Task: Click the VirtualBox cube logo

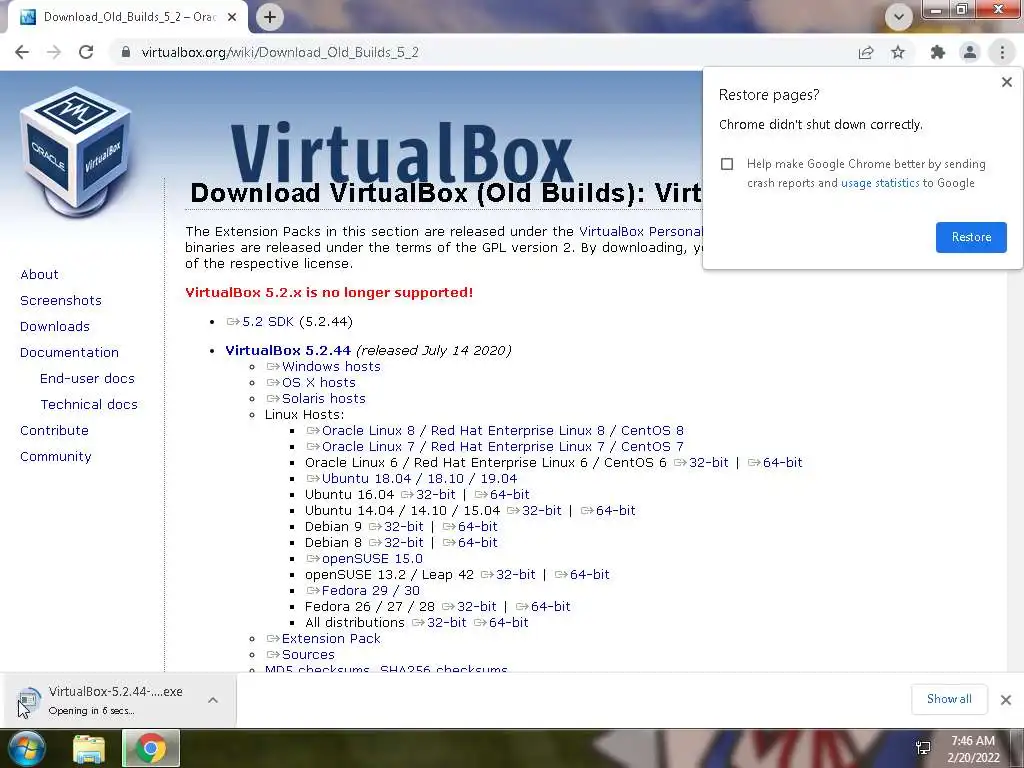Action: coord(76,152)
